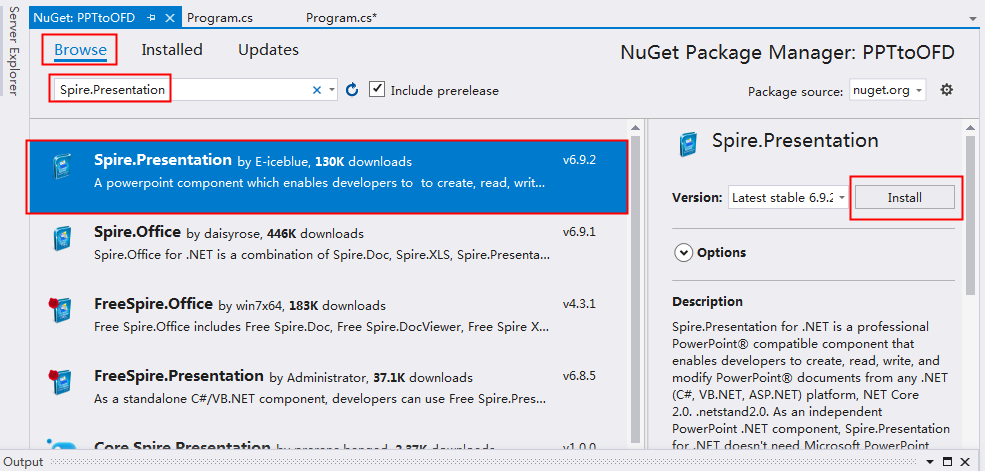Open the Package source dropdown
Viewport: 985px width, 471px height.
pyautogui.click(x=888, y=90)
